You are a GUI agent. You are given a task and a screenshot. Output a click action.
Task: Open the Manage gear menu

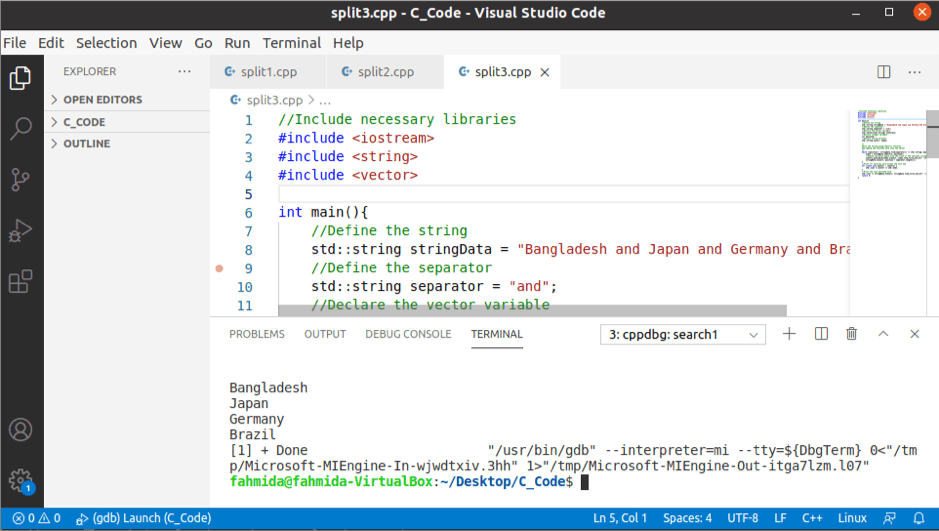[20, 480]
